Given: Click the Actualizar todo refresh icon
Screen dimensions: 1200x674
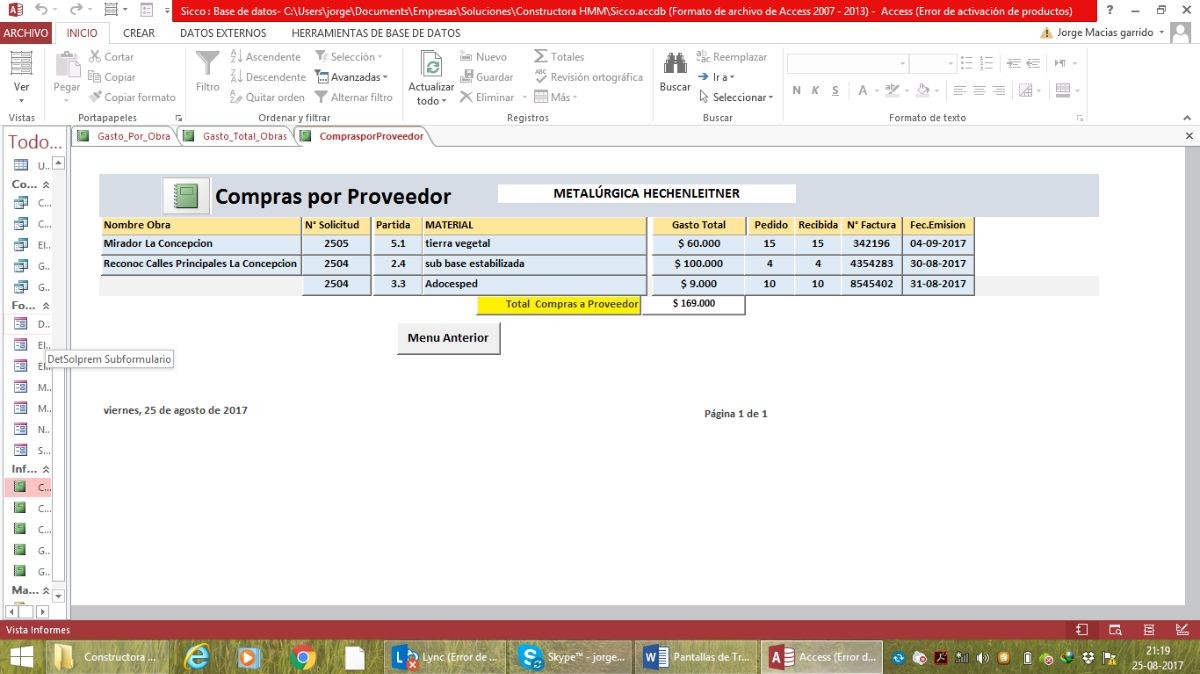Looking at the screenshot, I should tap(431, 66).
